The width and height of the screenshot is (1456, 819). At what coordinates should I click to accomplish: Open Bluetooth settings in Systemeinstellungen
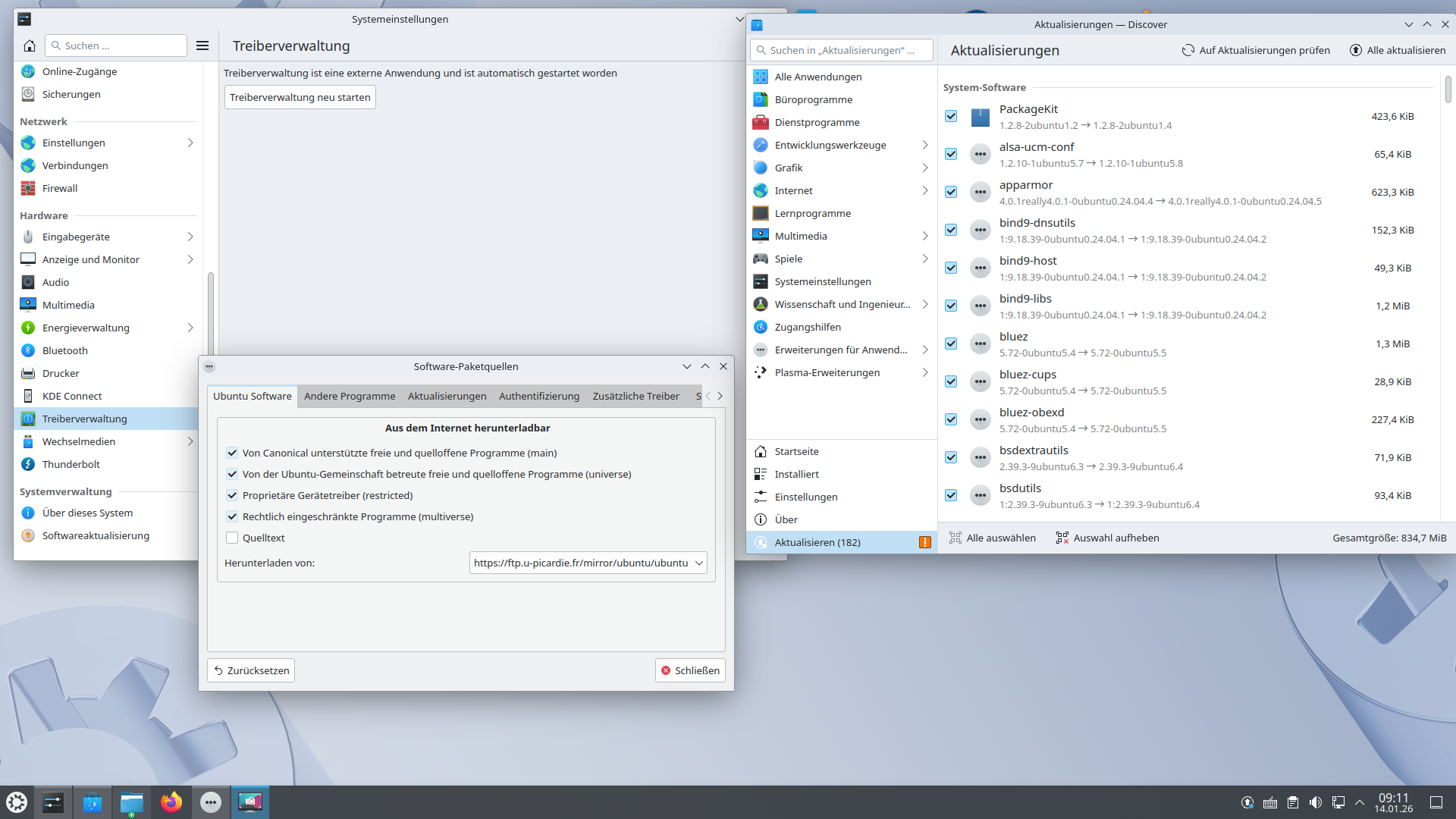(64, 350)
